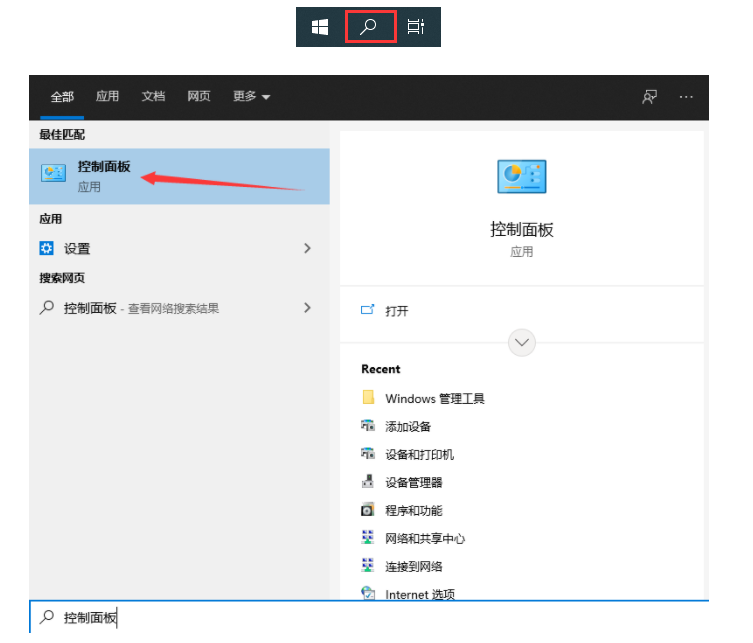Open 网络和共享中心 recent item
Screen dimensions: 753x643
coord(425,538)
